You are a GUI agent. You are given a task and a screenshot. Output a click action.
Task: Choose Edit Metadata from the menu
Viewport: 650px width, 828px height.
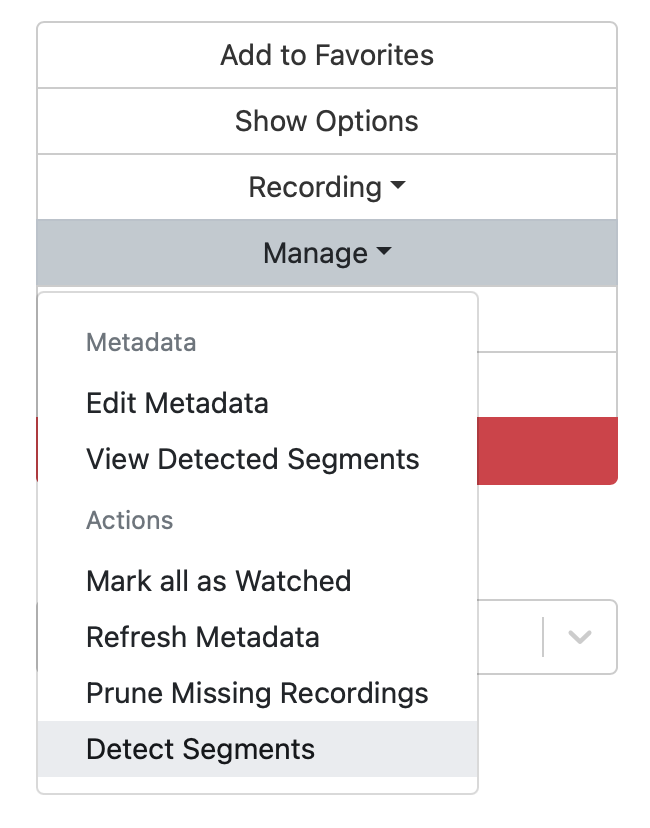(x=177, y=403)
